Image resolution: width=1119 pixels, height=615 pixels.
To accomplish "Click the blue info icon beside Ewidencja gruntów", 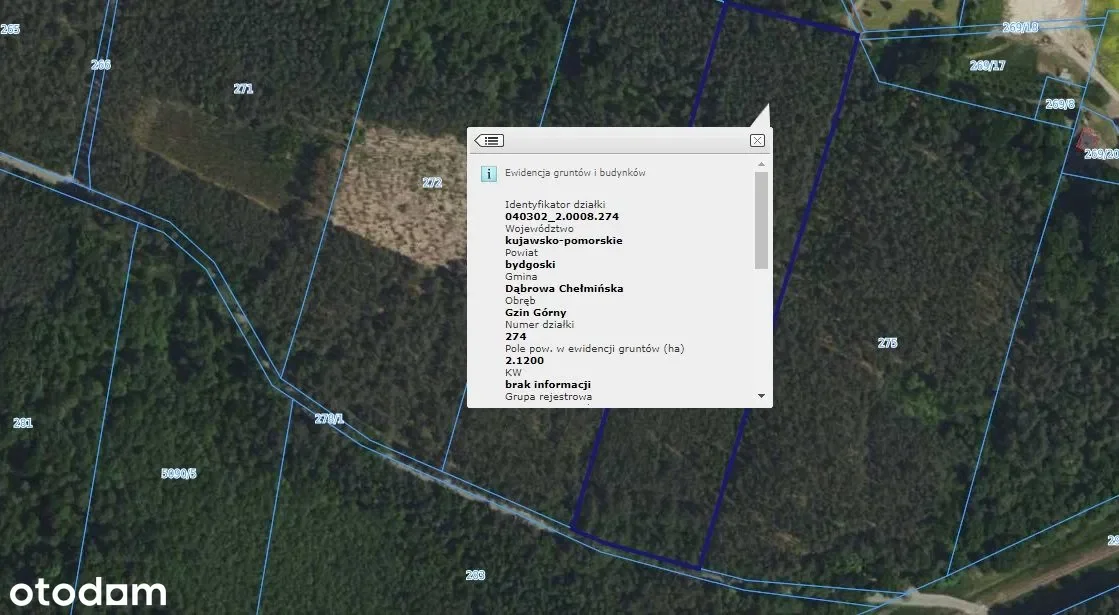I will 489,173.
